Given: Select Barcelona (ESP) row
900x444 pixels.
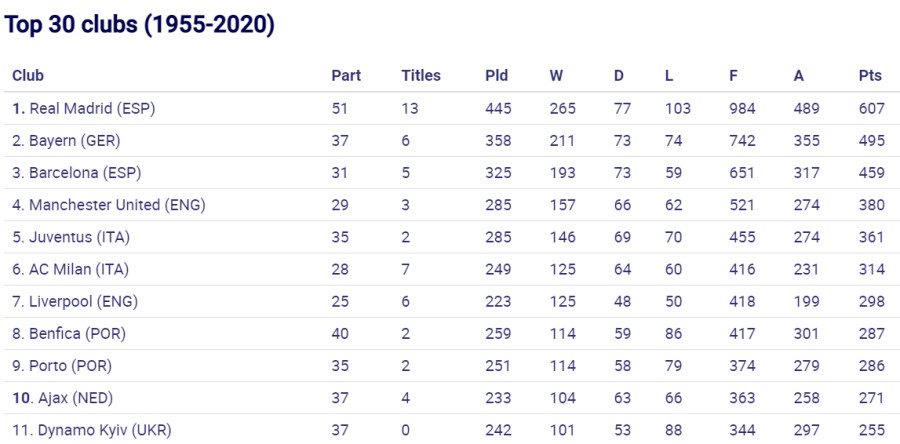Looking at the screenshot, I should pyautogui.click(x=450, y=173).
